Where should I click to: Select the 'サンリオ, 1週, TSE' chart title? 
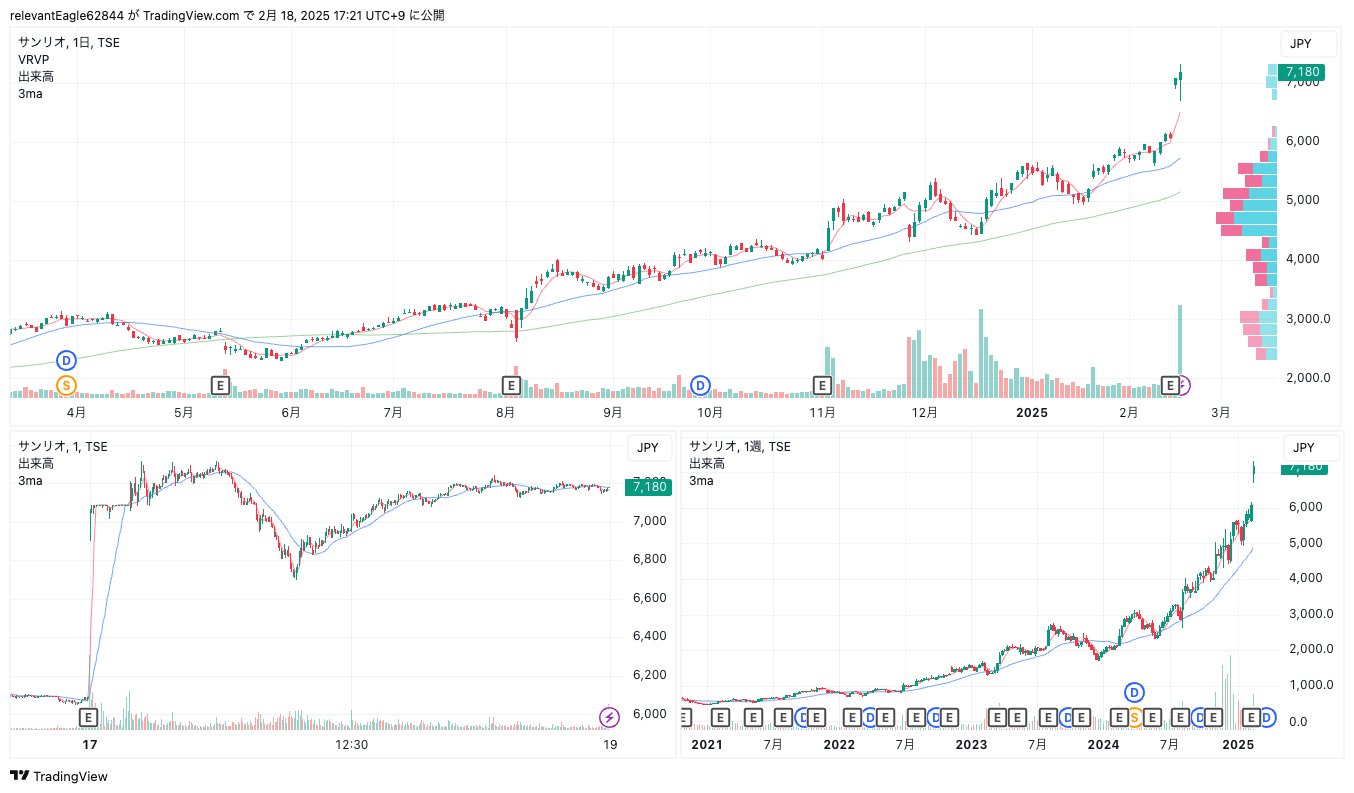pyautogui.click(x=740, y=447)
